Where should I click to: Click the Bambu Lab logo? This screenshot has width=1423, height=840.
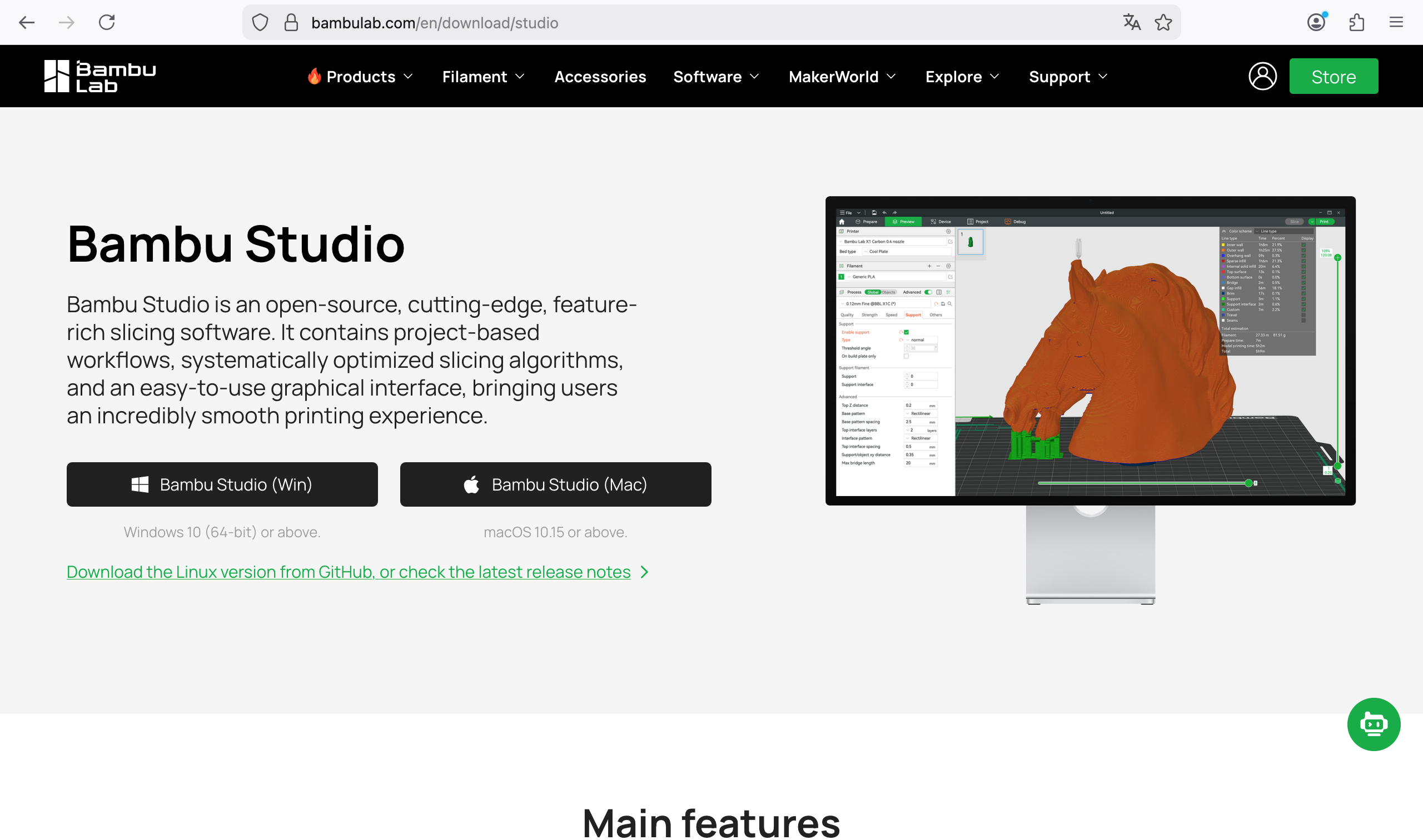[99, 76]
